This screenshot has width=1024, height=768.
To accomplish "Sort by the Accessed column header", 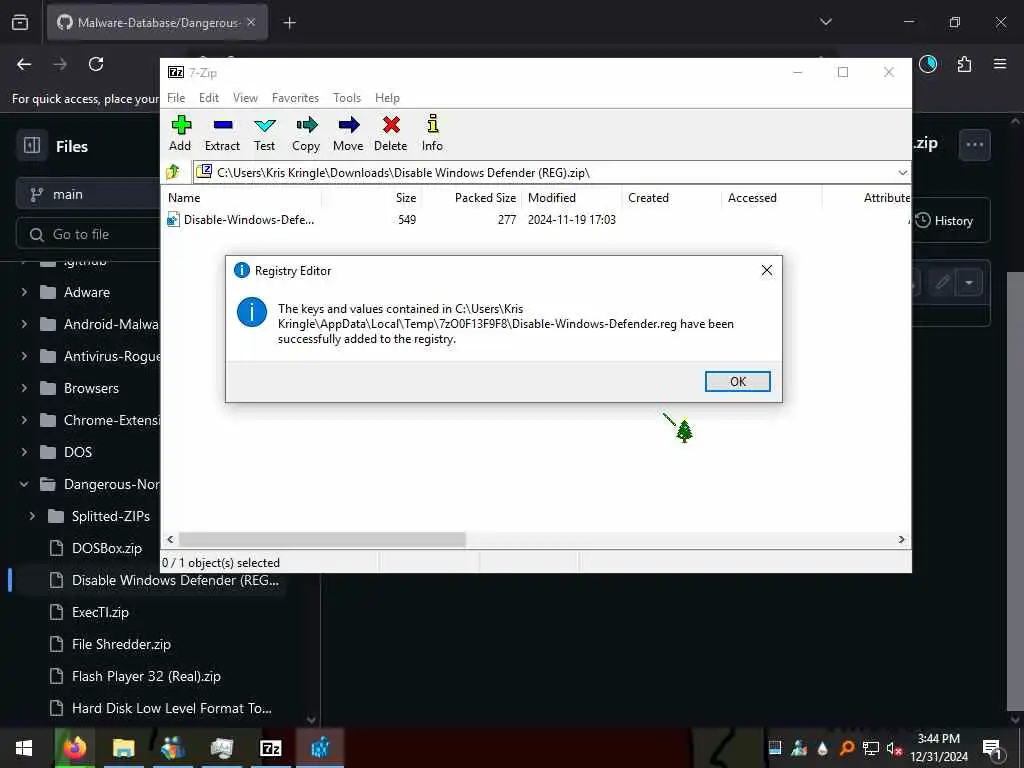I will 771,198.
